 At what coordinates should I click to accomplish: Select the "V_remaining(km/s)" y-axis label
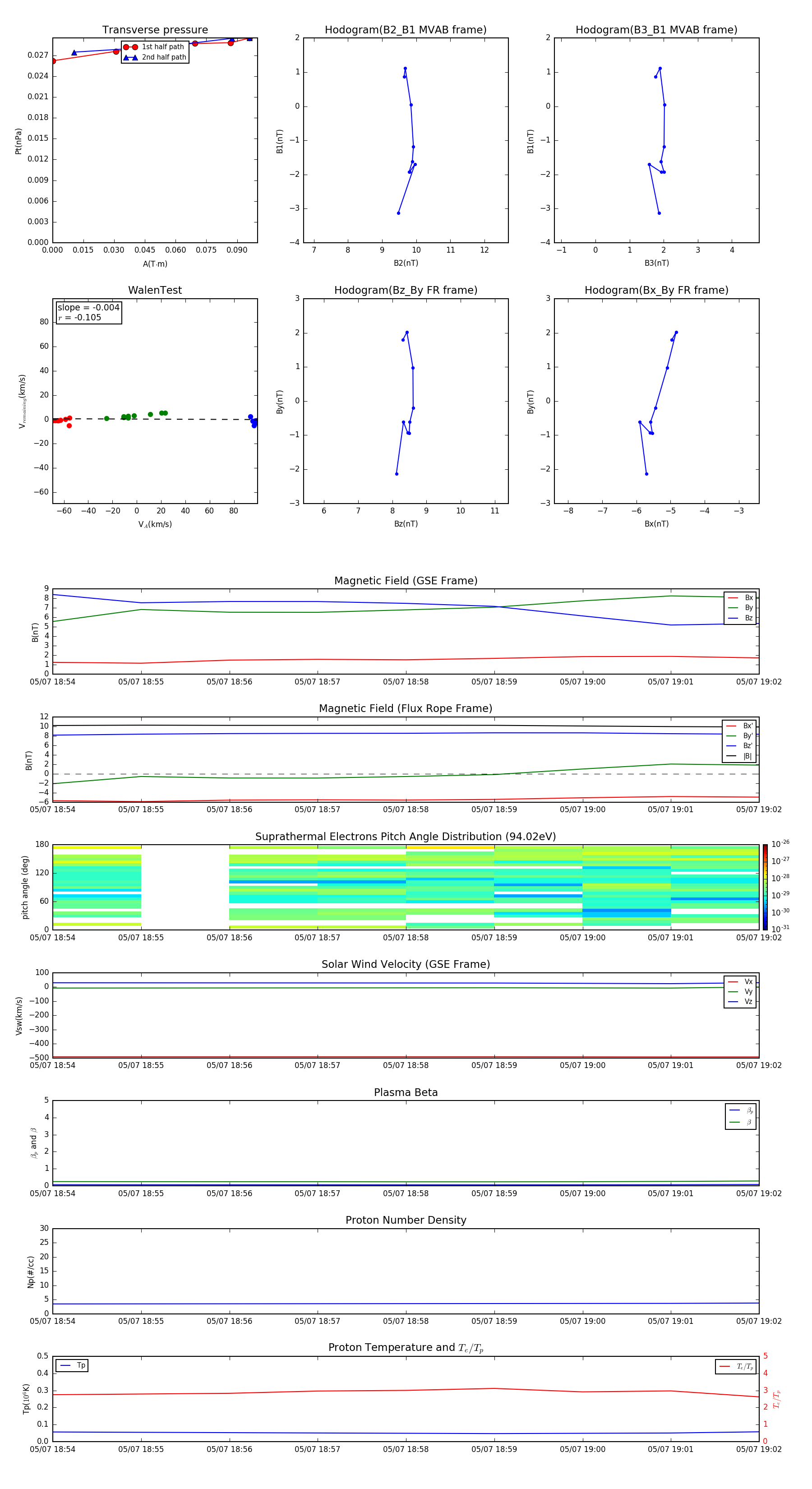coord(23,401)
